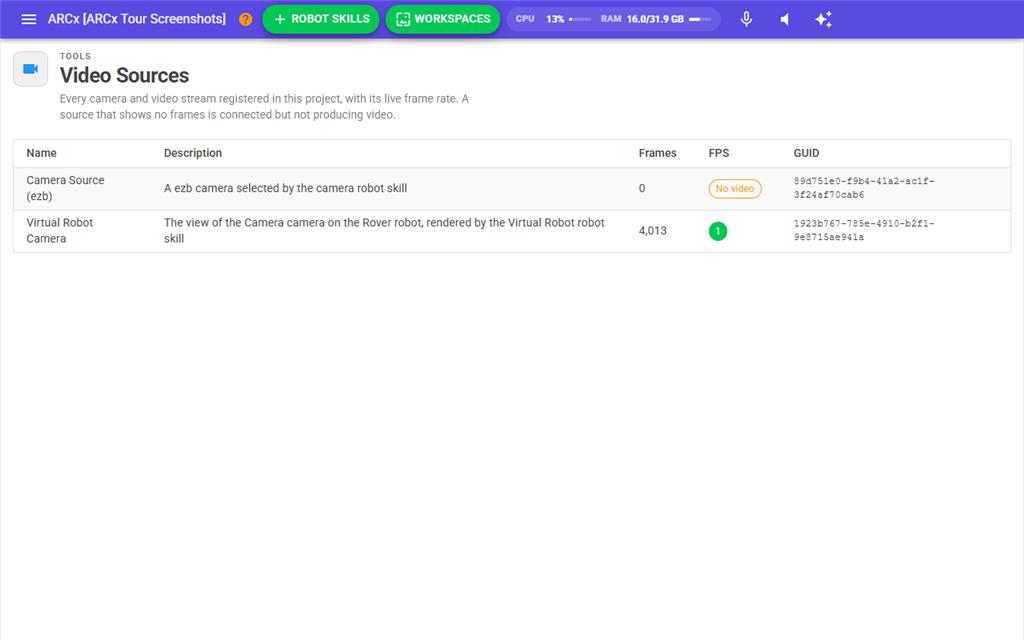The width and height of the screenshot is (1024, 640).
Task: Click the ezb camera description text
Action: [285, 188]
